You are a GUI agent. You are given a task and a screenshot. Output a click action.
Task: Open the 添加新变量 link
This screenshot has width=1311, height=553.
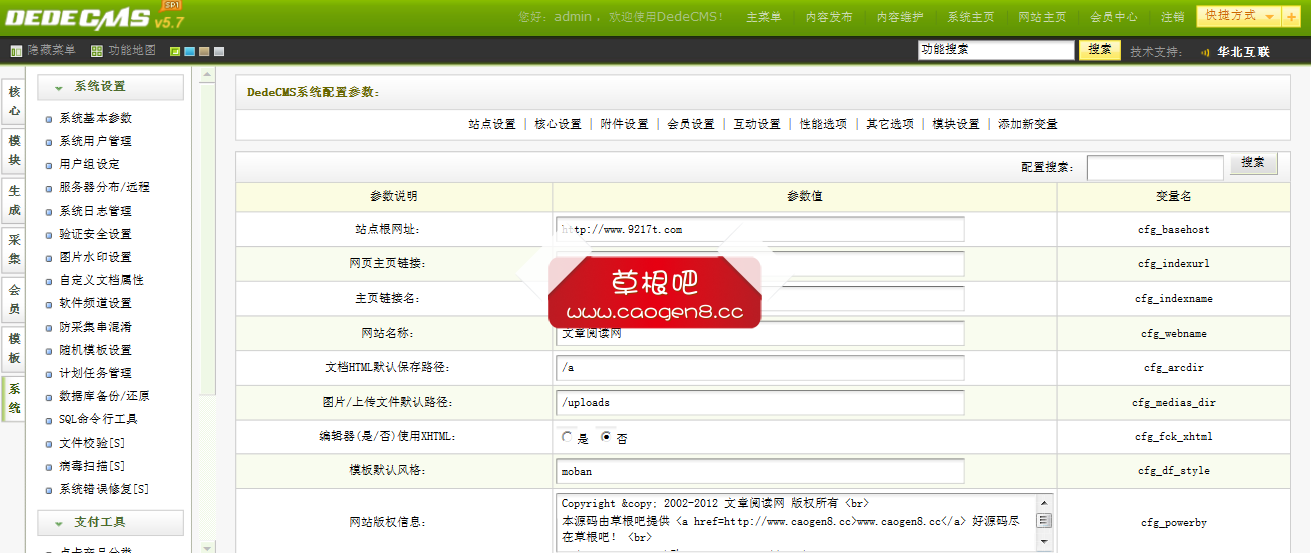pyautogui.click(x=1028, y=125)
